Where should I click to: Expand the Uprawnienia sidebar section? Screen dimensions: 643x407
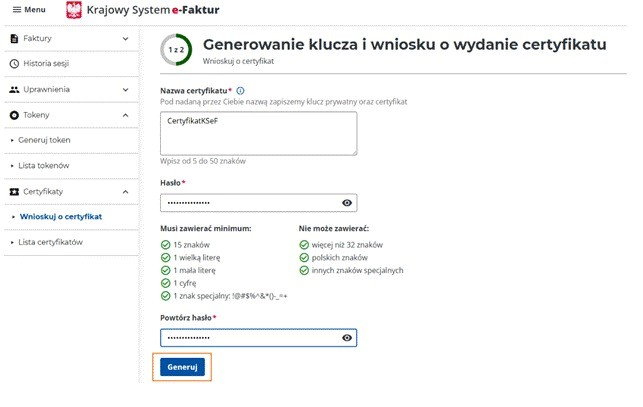tap(125, 90)
